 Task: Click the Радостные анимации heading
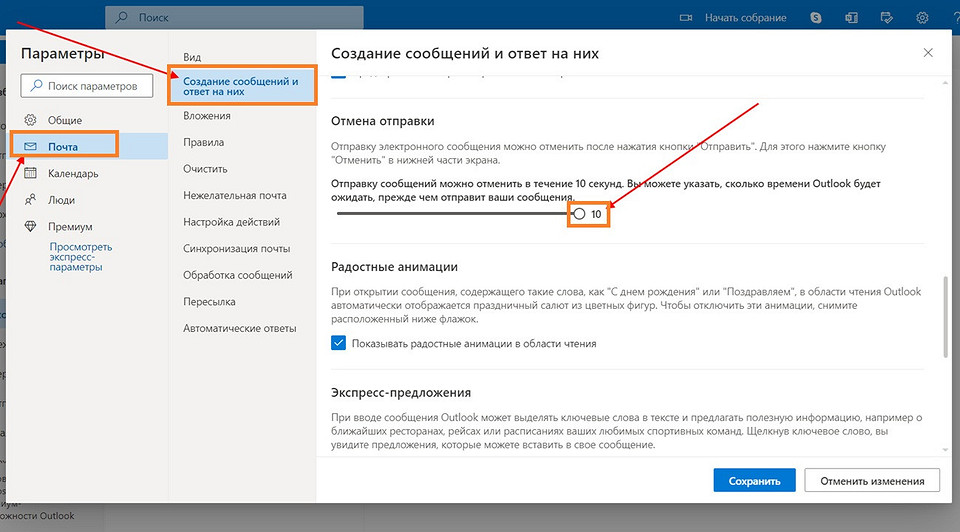394,266
